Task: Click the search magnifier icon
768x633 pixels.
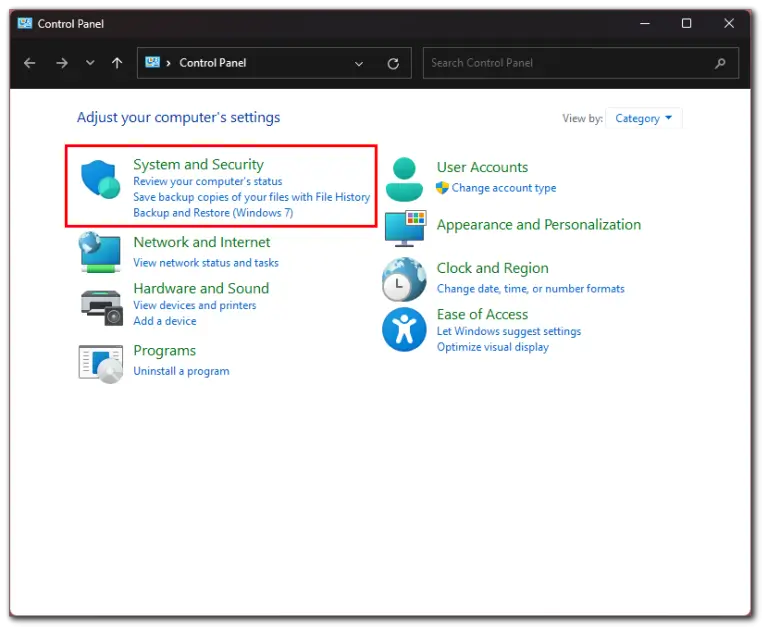Action: coord(720,63)
